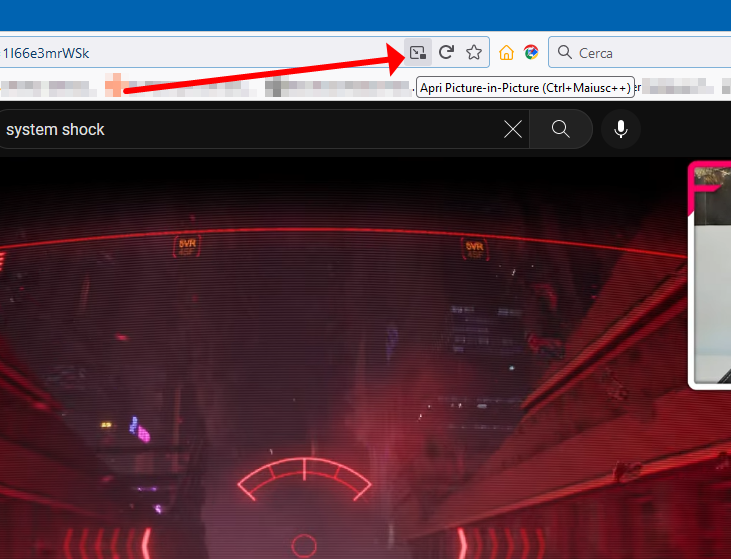Clear the YouTube search text with X
Viewport: 742px width, 559px height.
point(513,129)
